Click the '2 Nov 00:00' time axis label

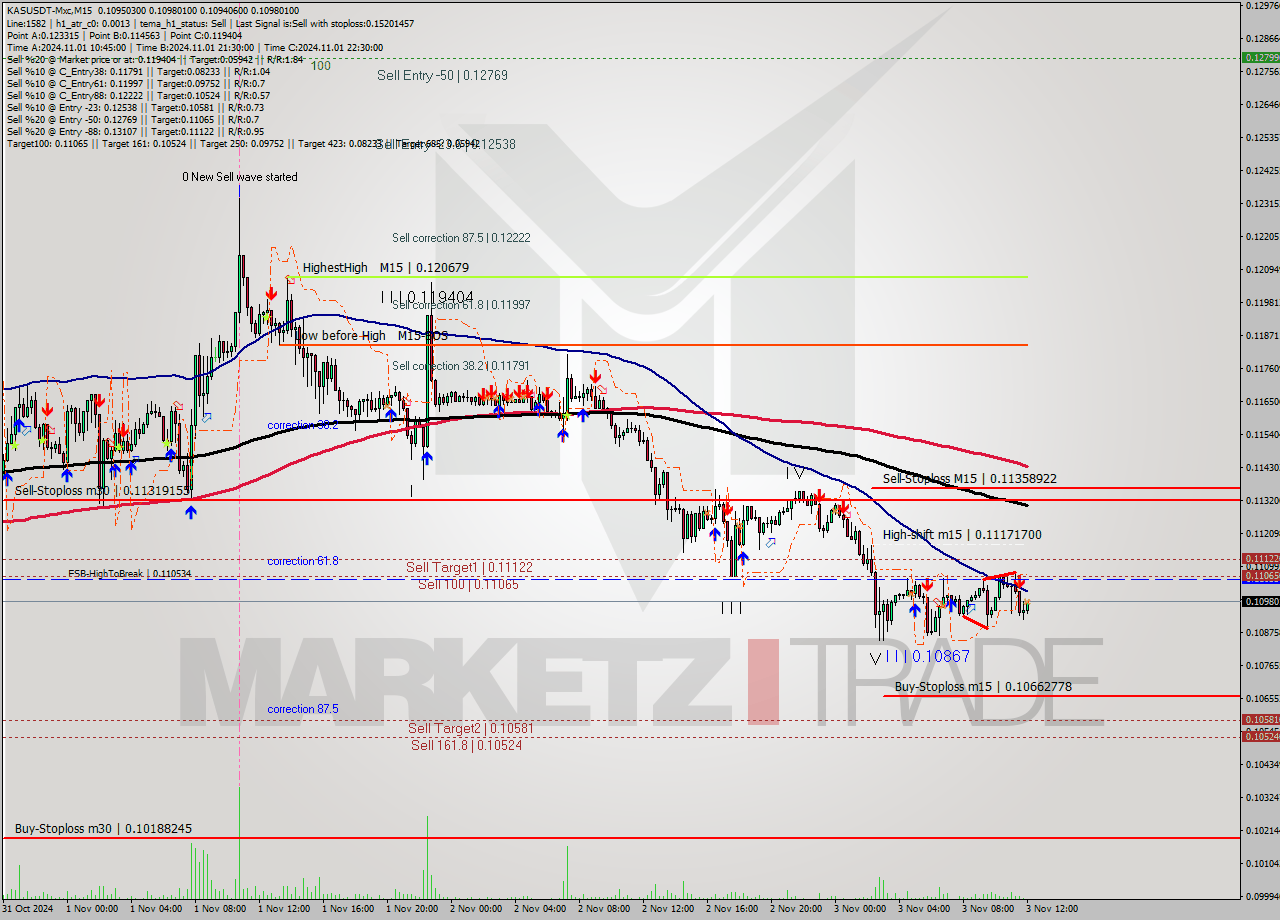[x=476, y=909]
